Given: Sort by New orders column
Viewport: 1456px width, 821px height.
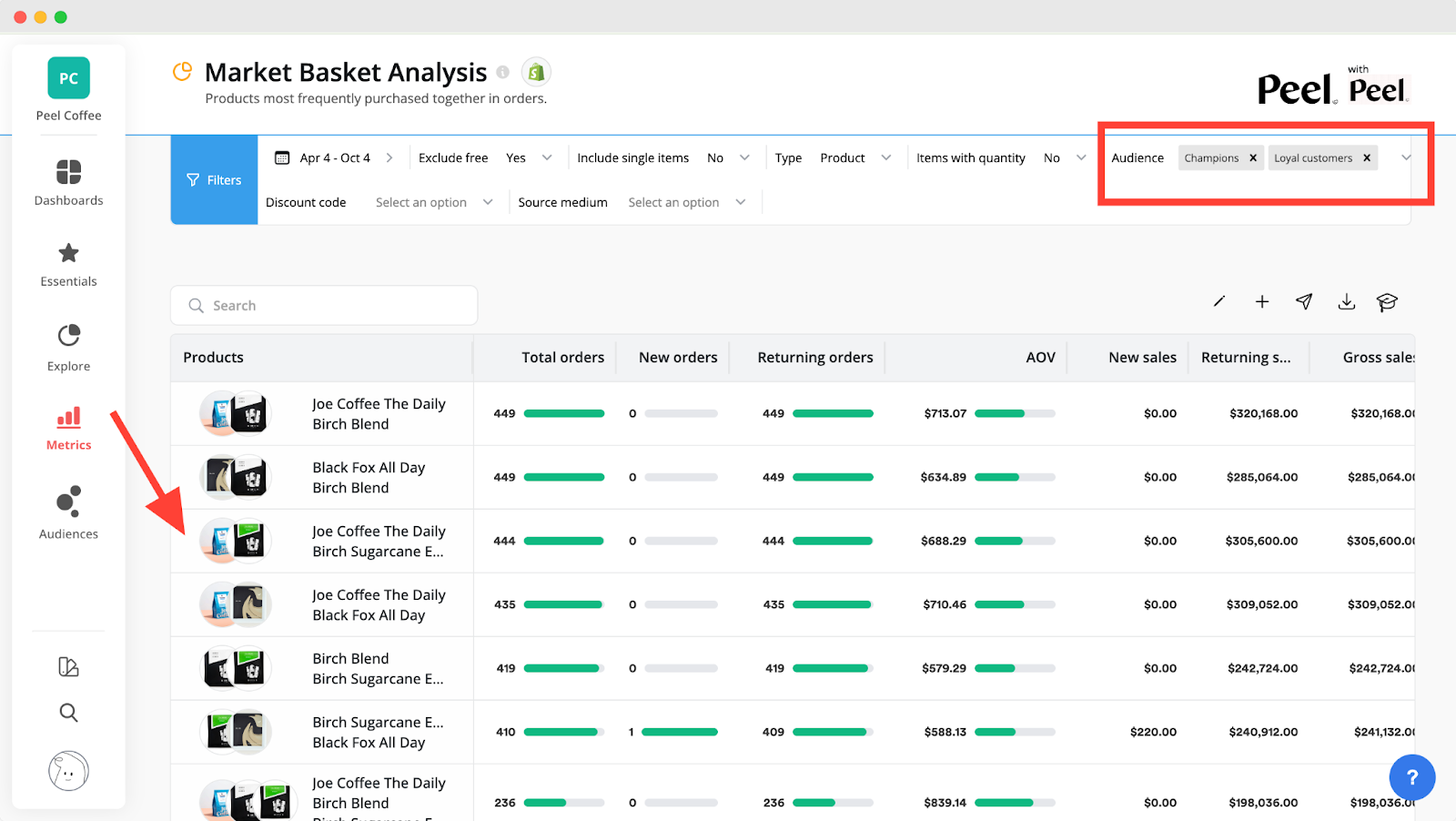Looking at the screenshot, I should tap(678, 358).
